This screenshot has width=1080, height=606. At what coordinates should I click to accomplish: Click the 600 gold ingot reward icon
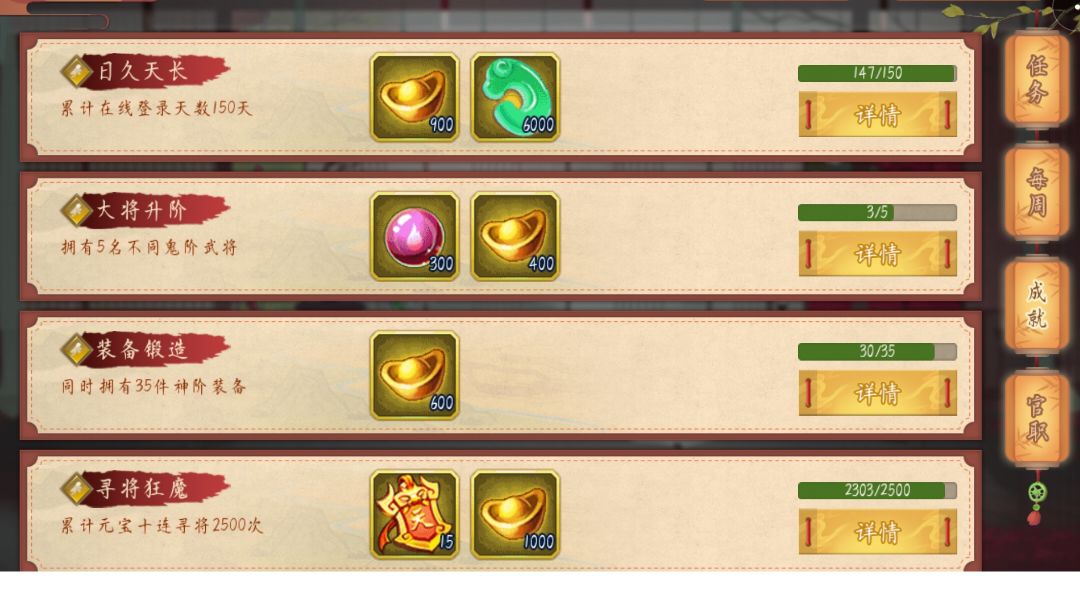pos(415,375)
